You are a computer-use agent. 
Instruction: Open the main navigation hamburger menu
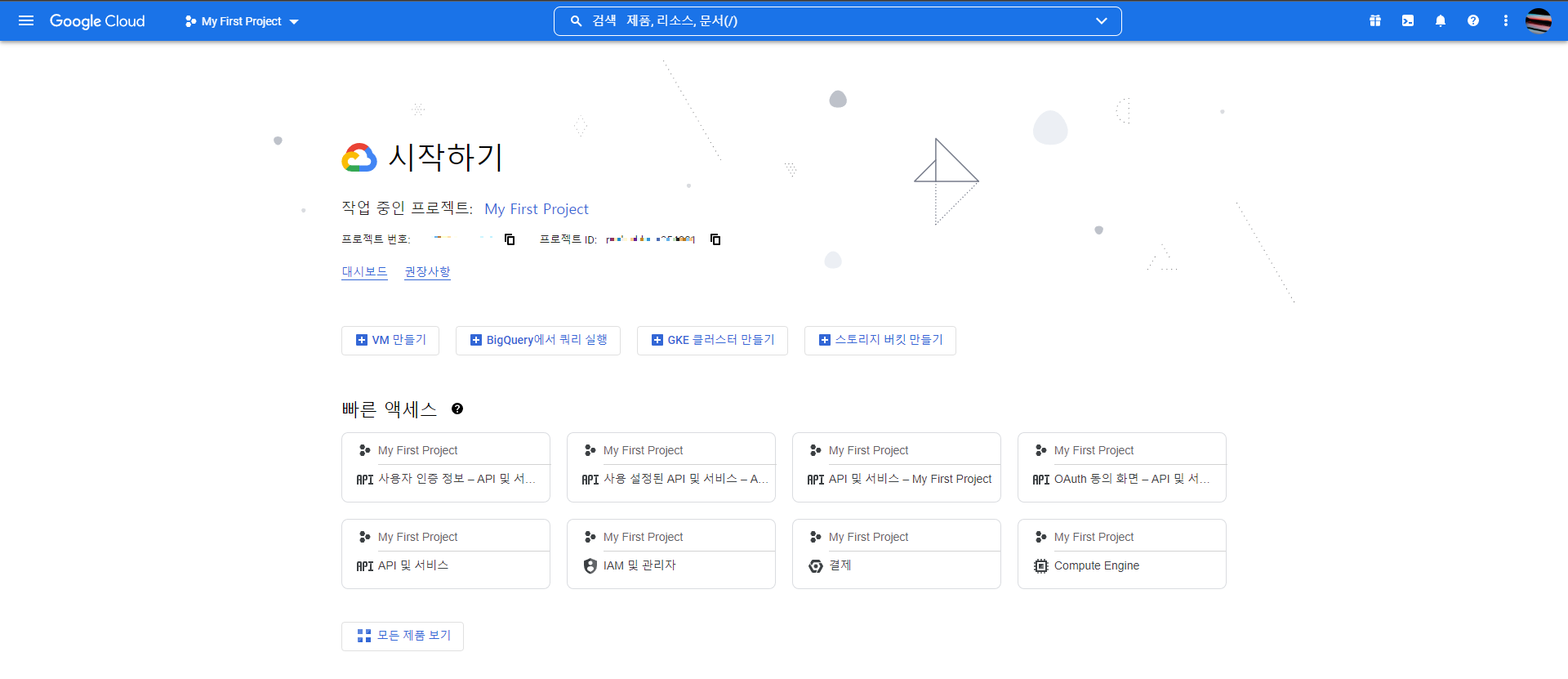click(x=26, y=20)
